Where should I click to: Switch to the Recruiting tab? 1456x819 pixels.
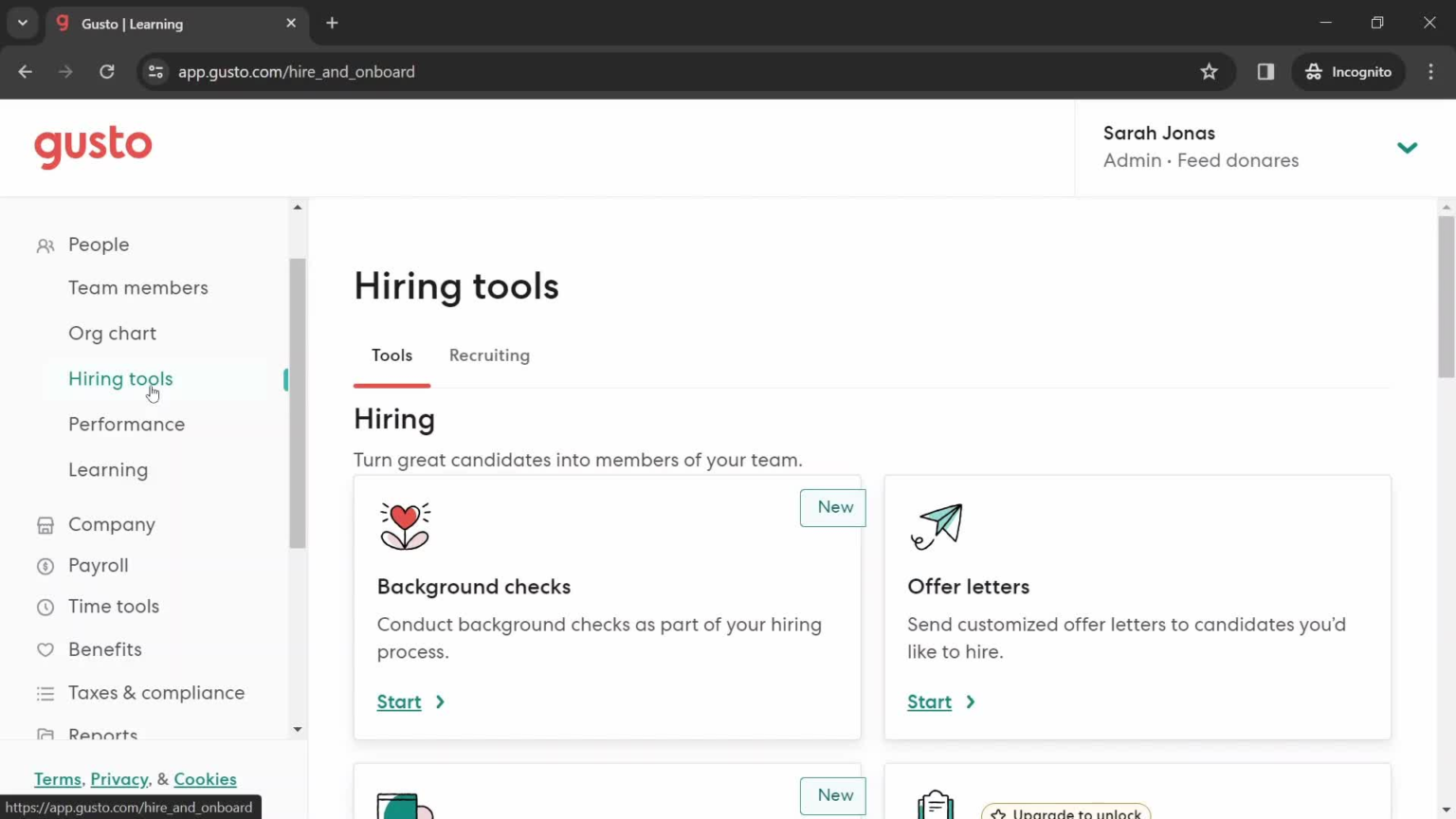click(489, 355)
